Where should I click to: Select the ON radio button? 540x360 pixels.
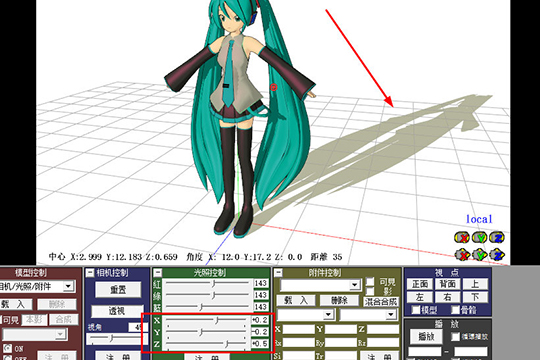click(8, 348)
